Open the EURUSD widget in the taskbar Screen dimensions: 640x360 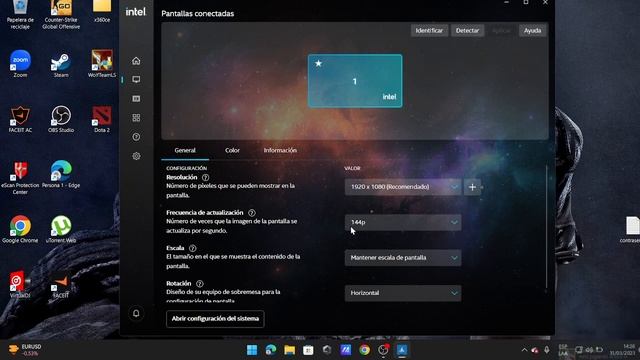(25, 350)
